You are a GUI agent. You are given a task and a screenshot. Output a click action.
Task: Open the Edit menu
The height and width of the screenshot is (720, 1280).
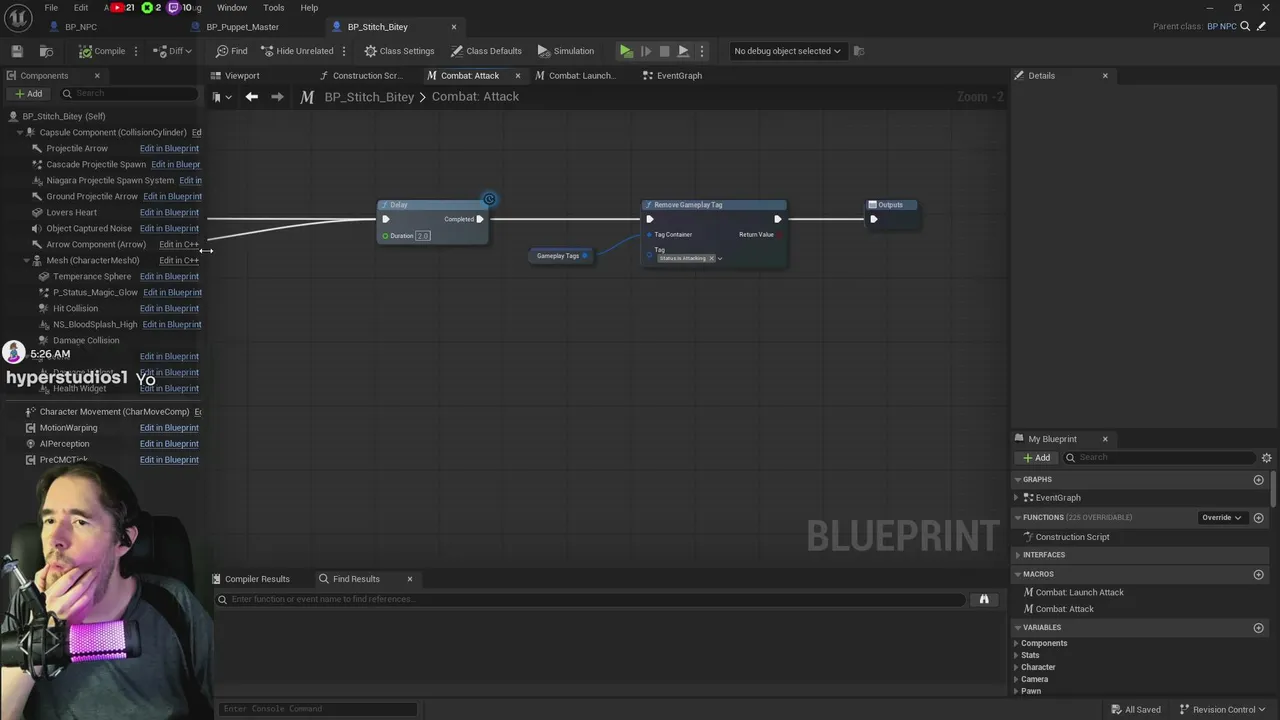81,8
